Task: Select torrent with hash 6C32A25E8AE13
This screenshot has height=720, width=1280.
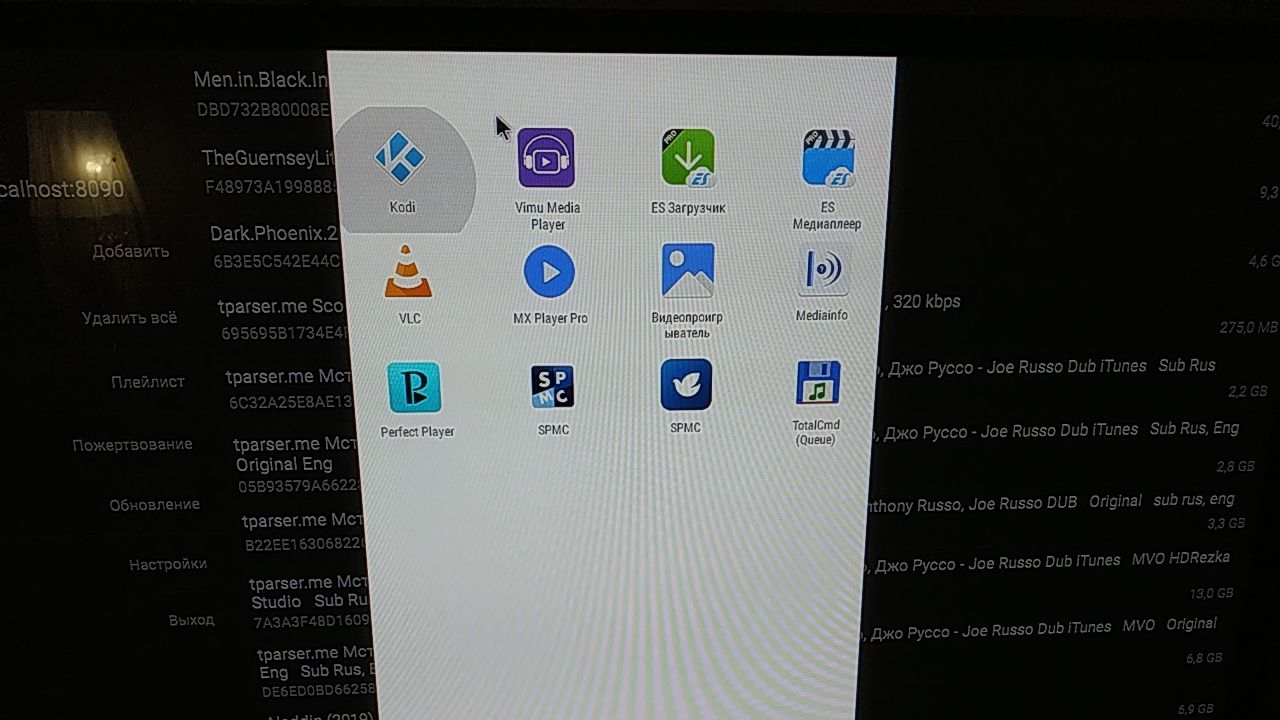Action: (x=289, y=389)
